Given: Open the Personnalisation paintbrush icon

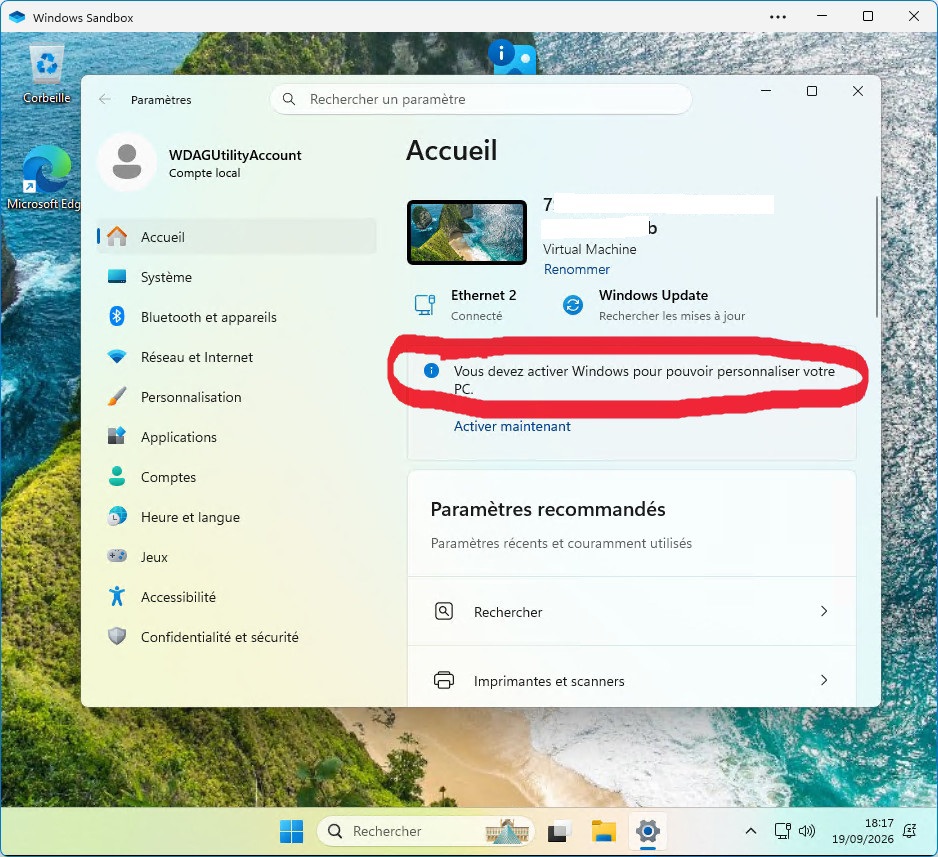Looking at the screenshot, I should point(117,397).
